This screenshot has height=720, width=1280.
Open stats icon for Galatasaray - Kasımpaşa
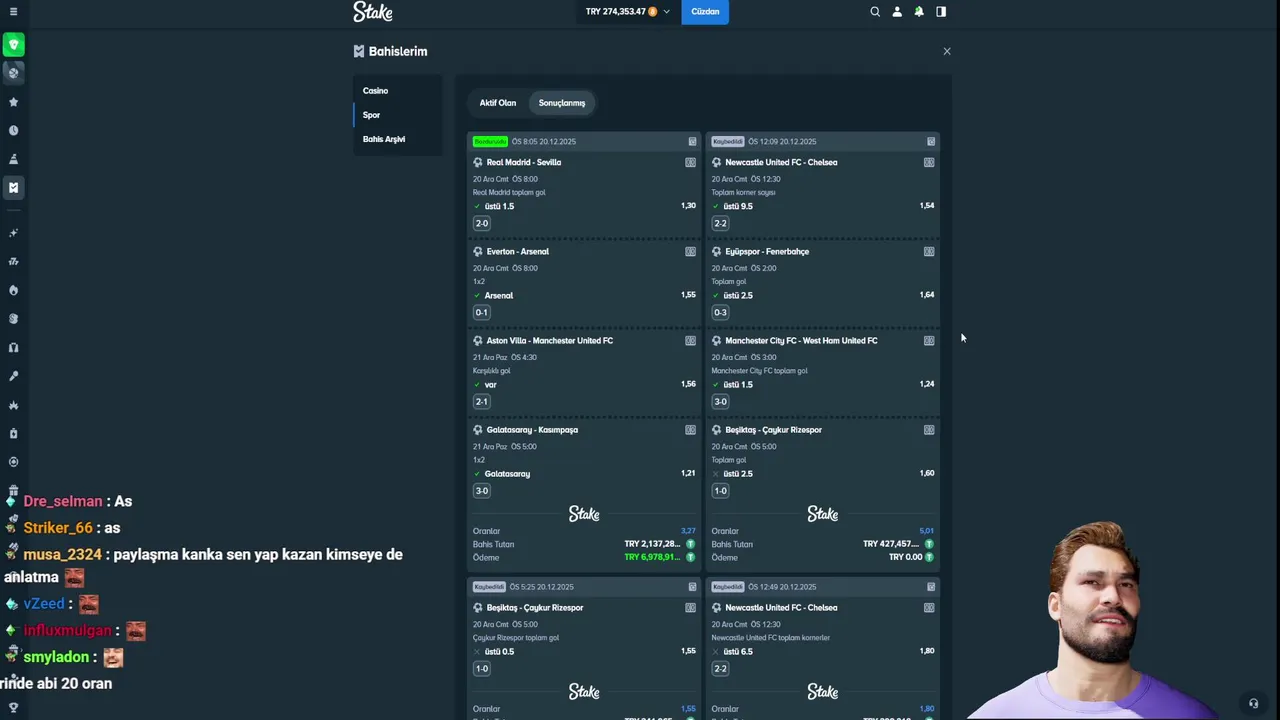pos(690,430)
